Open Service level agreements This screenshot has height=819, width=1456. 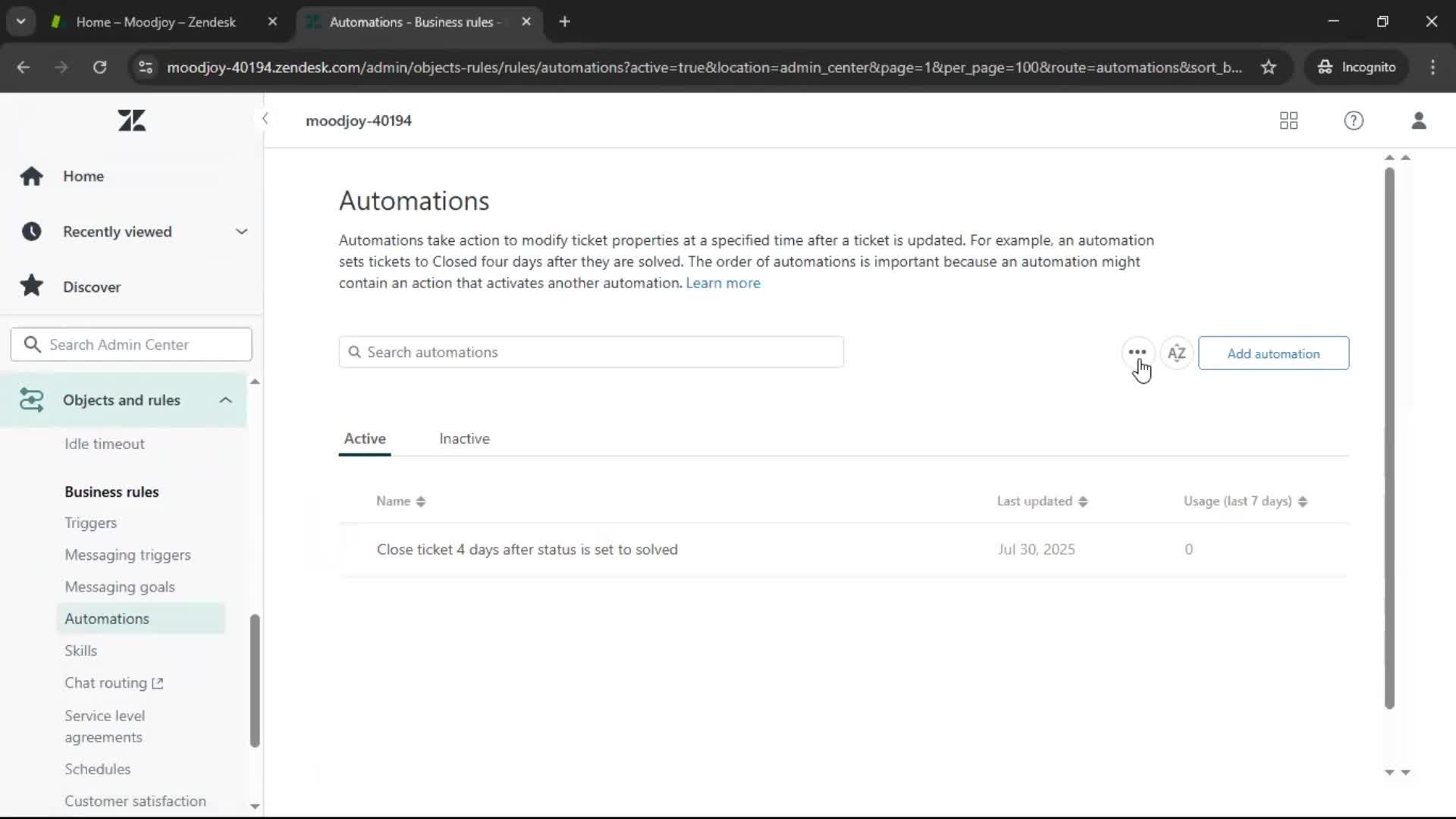pyautogui.click(x=105, y=726)
